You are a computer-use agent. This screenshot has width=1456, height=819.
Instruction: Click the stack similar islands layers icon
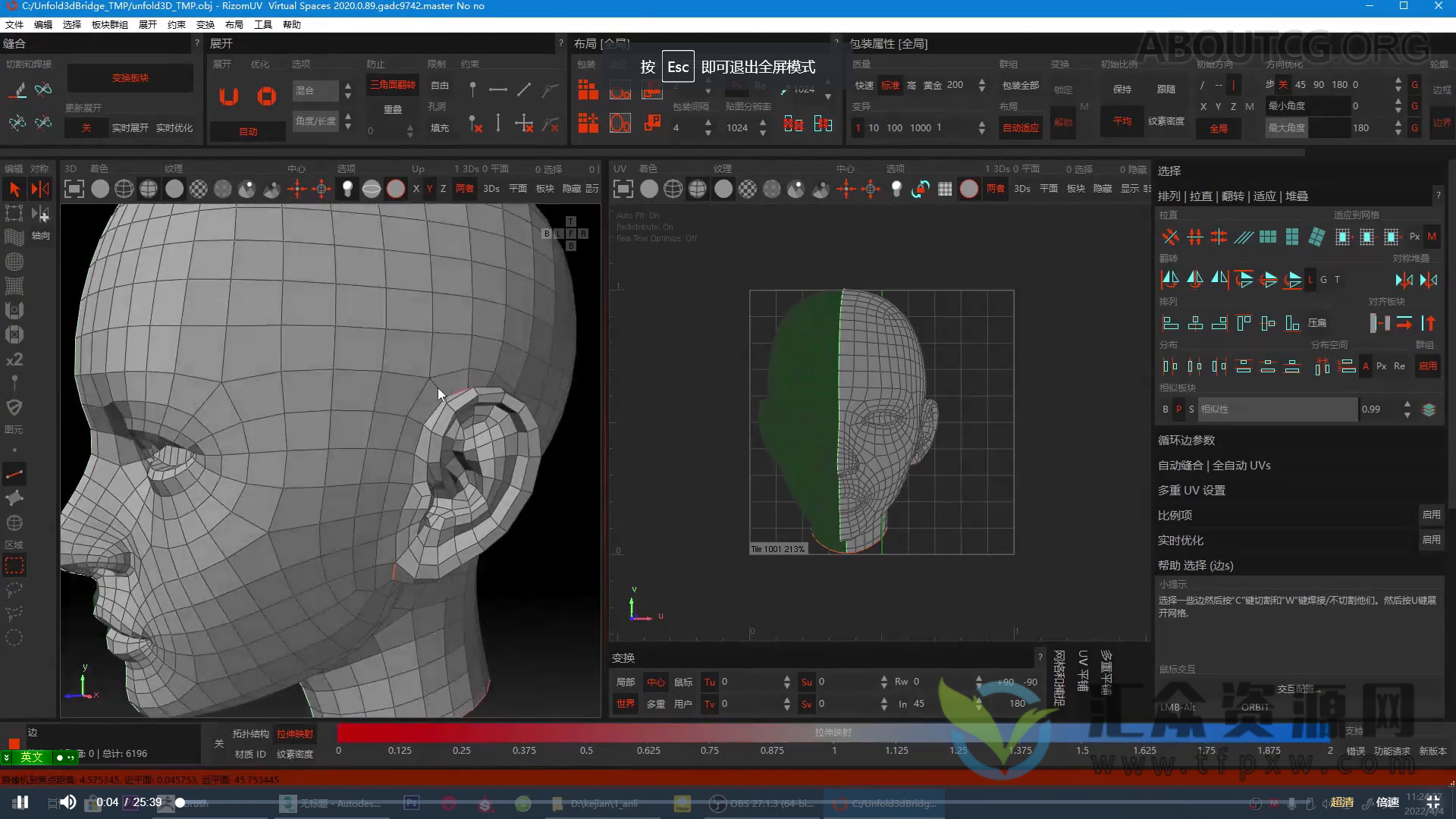1429,409
